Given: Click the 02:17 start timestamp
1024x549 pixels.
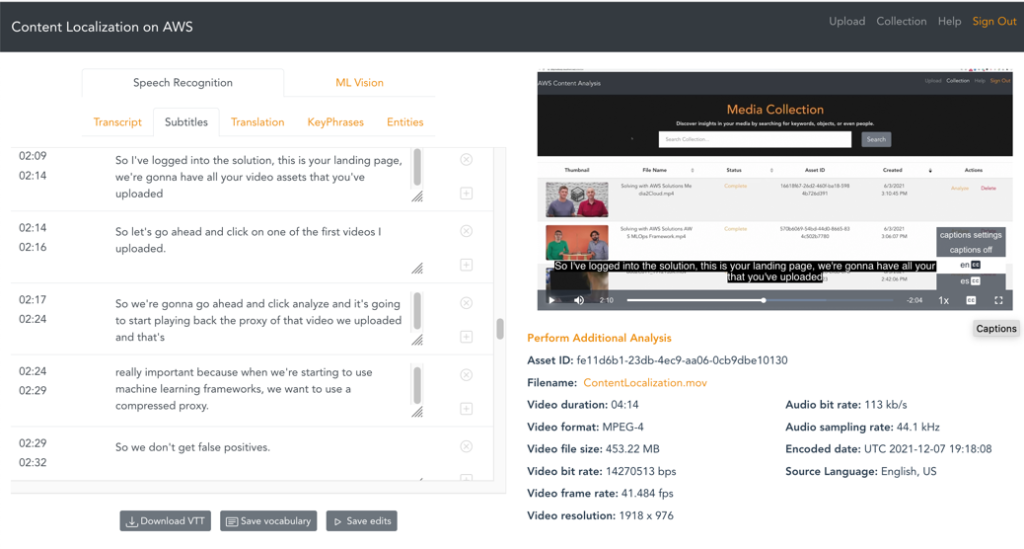Looking at the screenshot, I should pos(33,300).
